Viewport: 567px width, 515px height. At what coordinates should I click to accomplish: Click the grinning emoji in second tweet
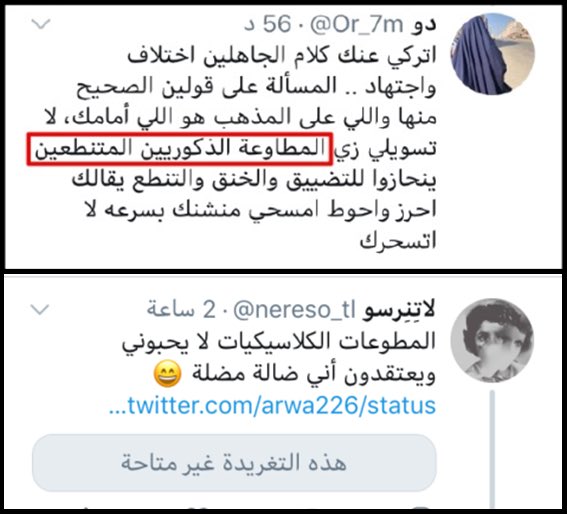(167, 374)
